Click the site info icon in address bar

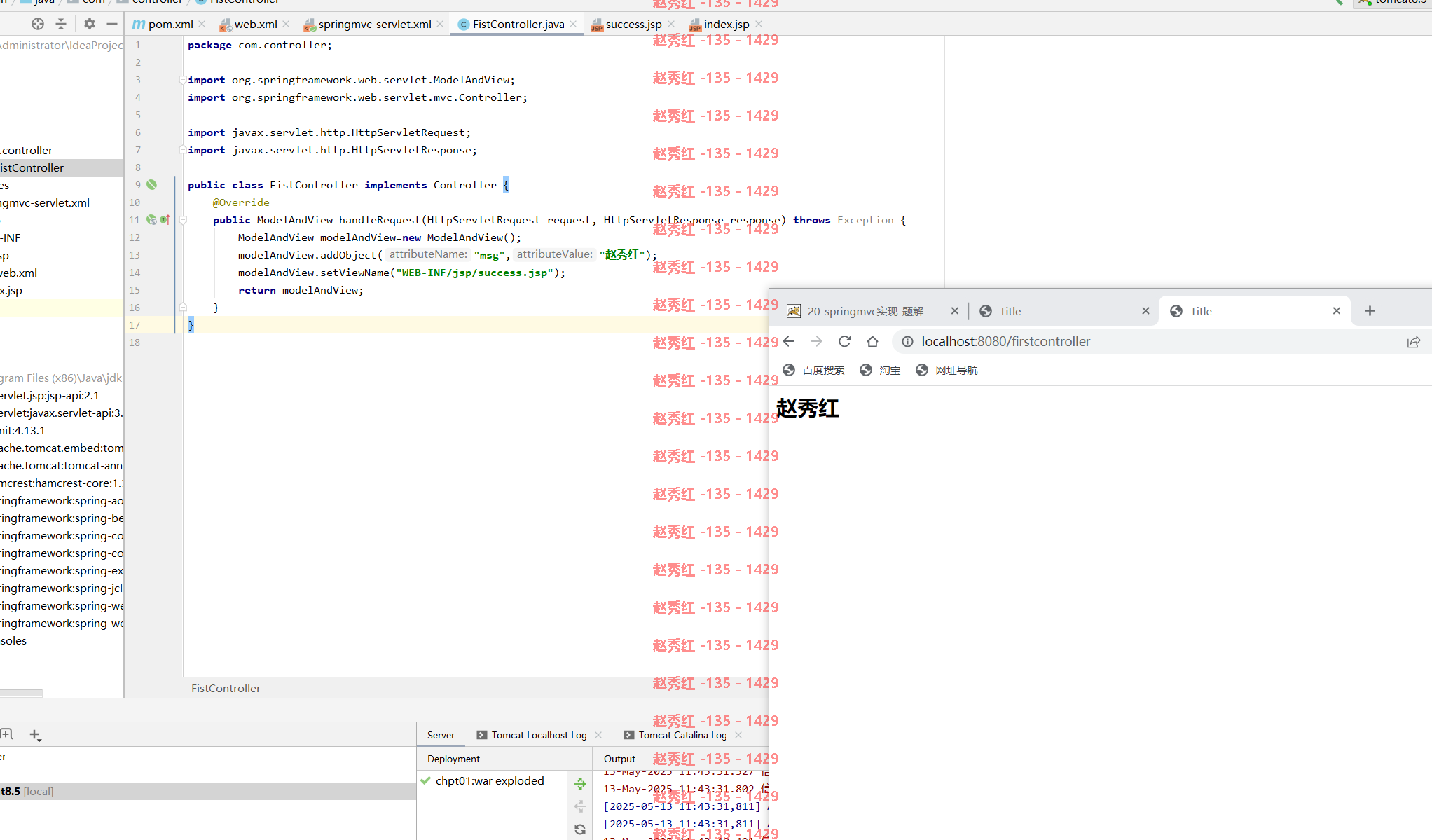pyautogui.click(x=907, y=342)
